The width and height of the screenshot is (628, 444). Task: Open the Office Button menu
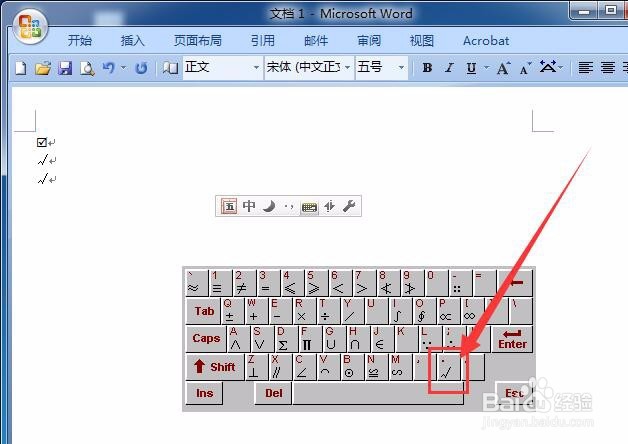pos(30,27)
